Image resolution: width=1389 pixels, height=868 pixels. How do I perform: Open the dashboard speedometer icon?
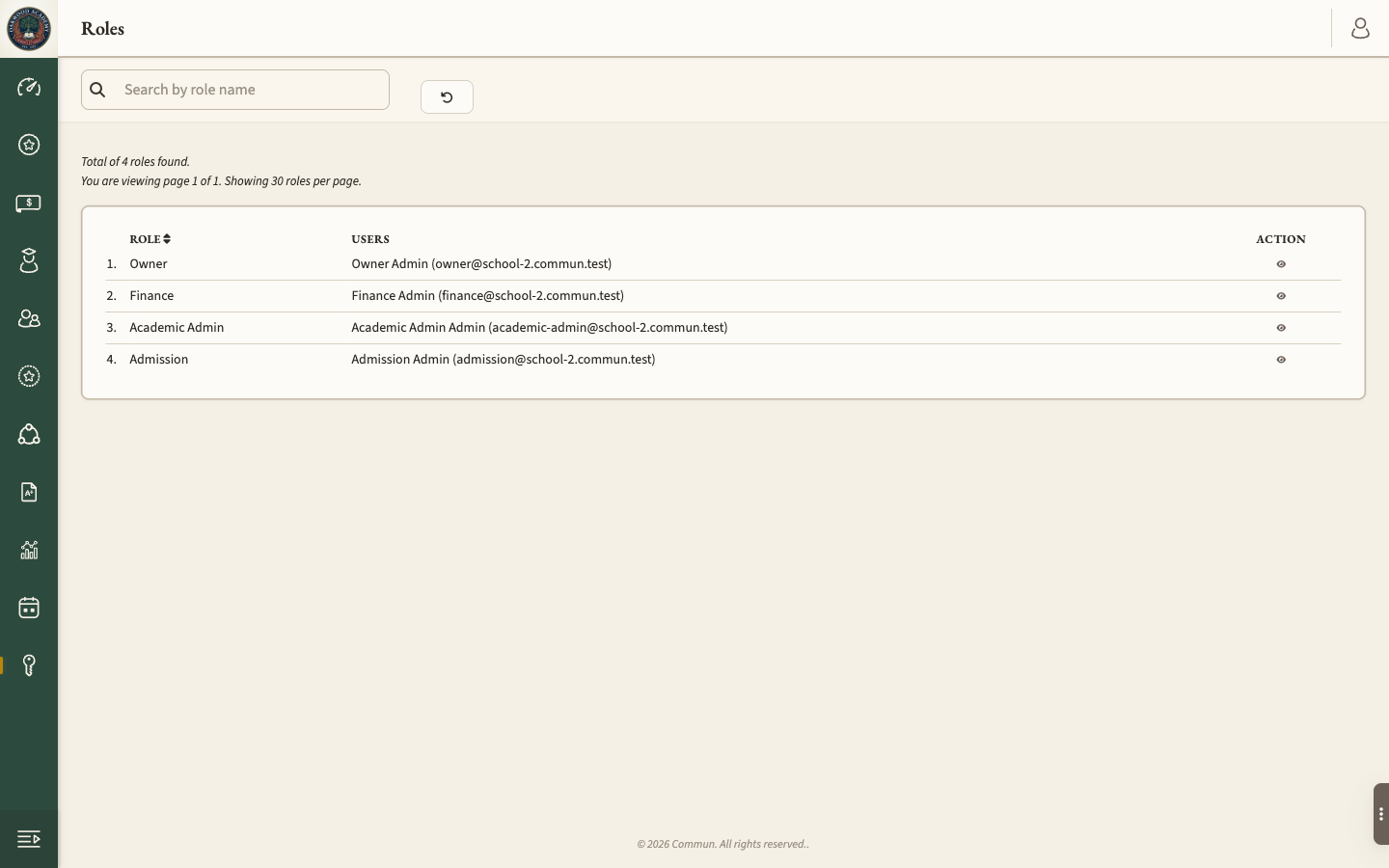click(x=29, y=87)
